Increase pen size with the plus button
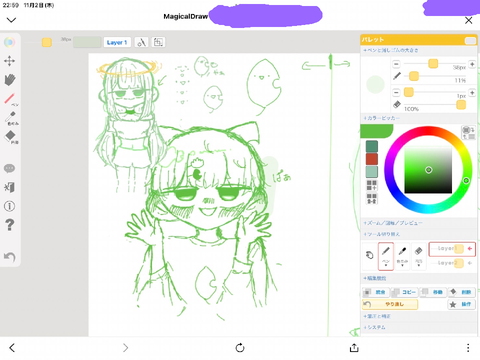This screenshot has width=480, height=360. click(472, 64)
